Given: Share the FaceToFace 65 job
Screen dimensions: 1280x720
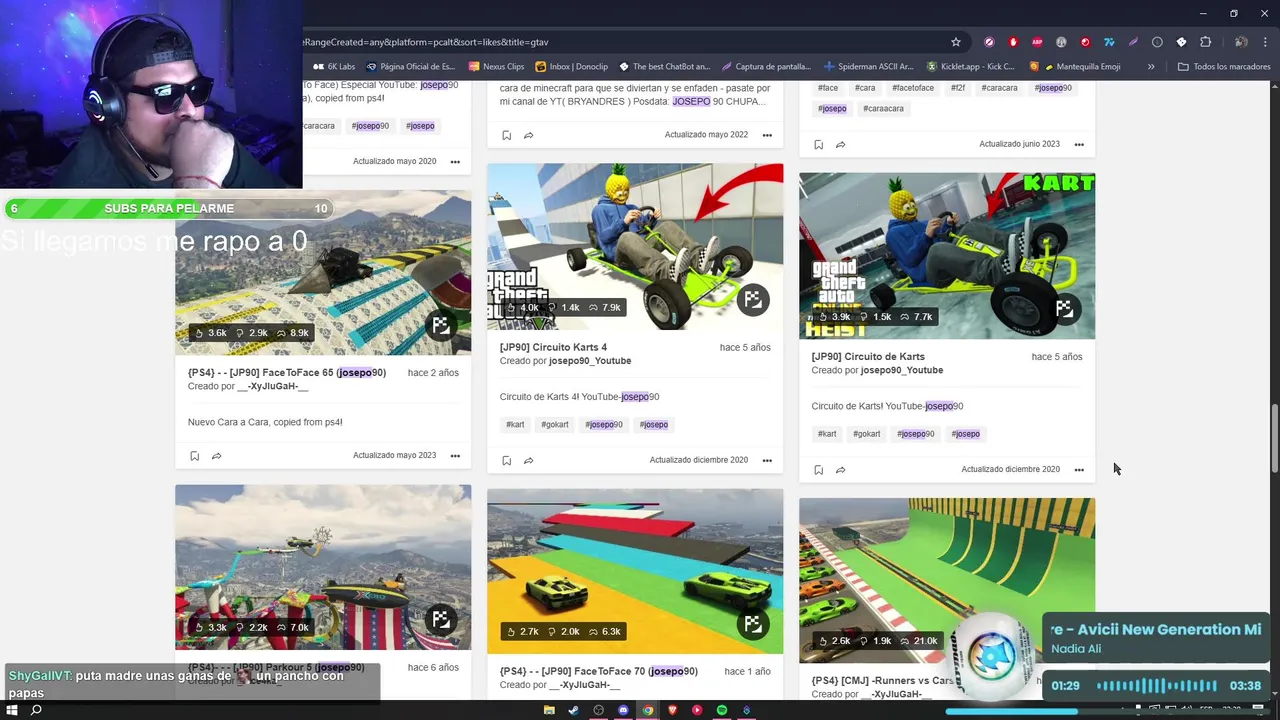Looking at the screenshot, I should pyautogui.click(x=216, y=455).
